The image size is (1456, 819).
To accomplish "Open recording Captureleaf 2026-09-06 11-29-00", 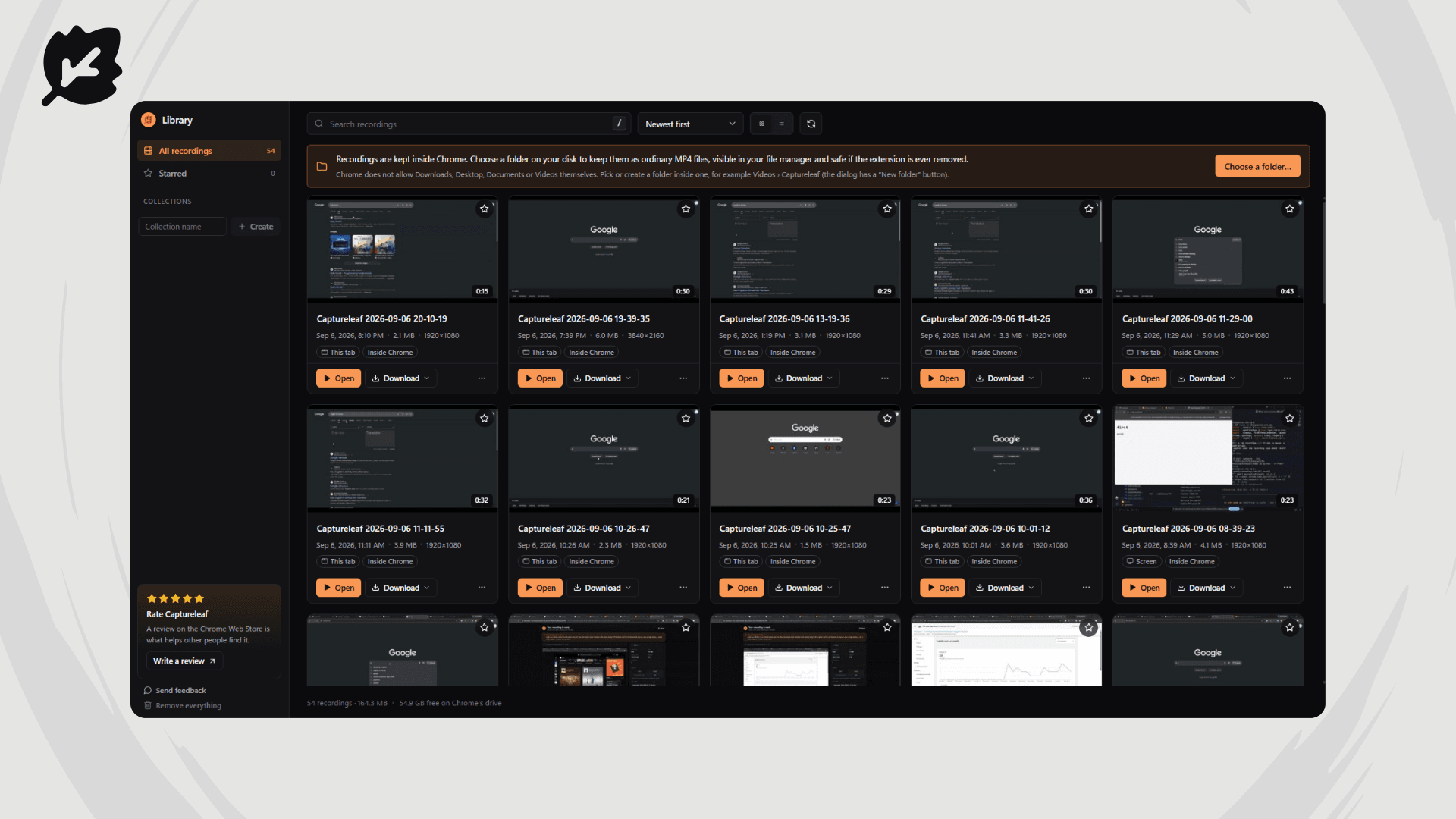I will 1144,378.
